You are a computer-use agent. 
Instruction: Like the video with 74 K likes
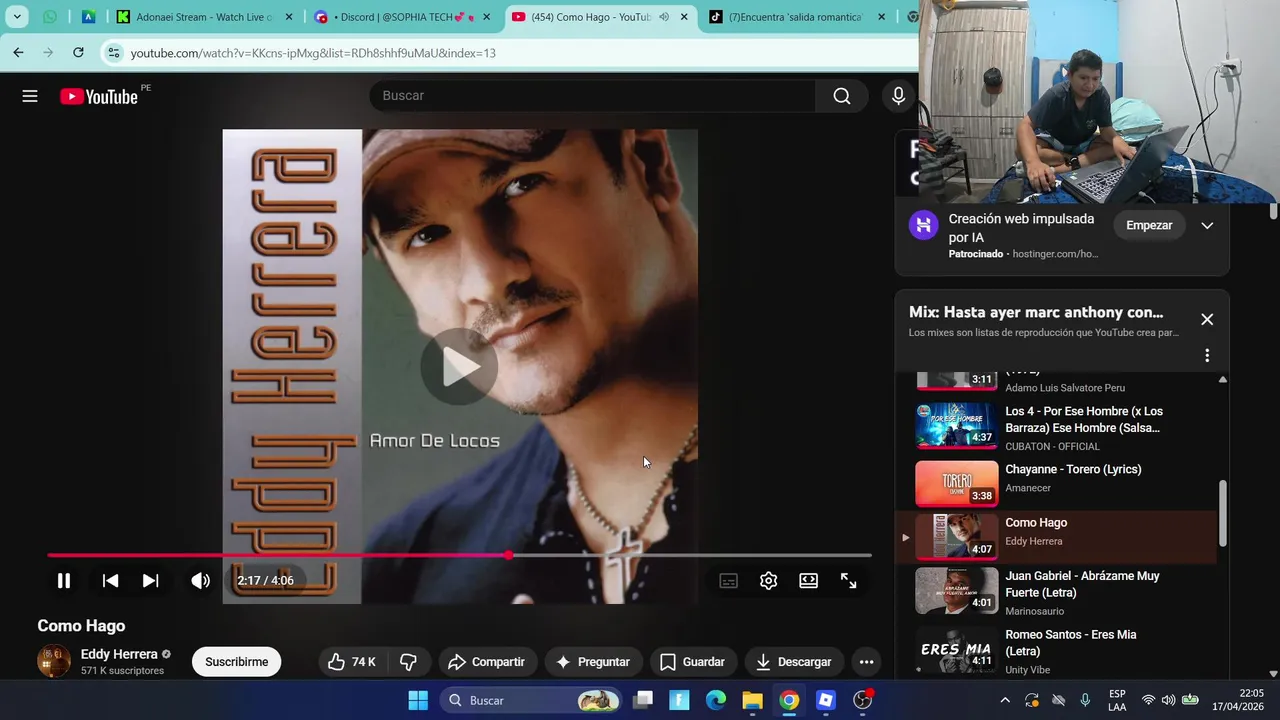pyautogui.click(x=352, y=662)
